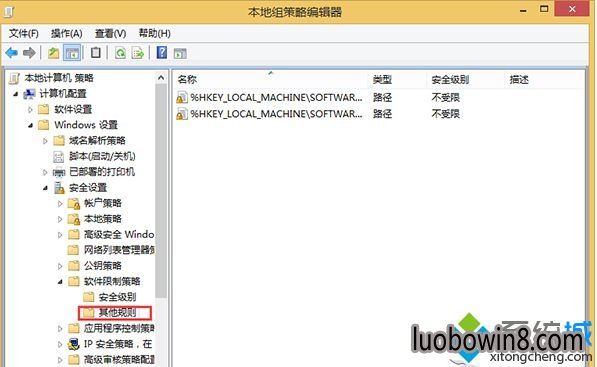Click the Export list toolbar icon

137,53
